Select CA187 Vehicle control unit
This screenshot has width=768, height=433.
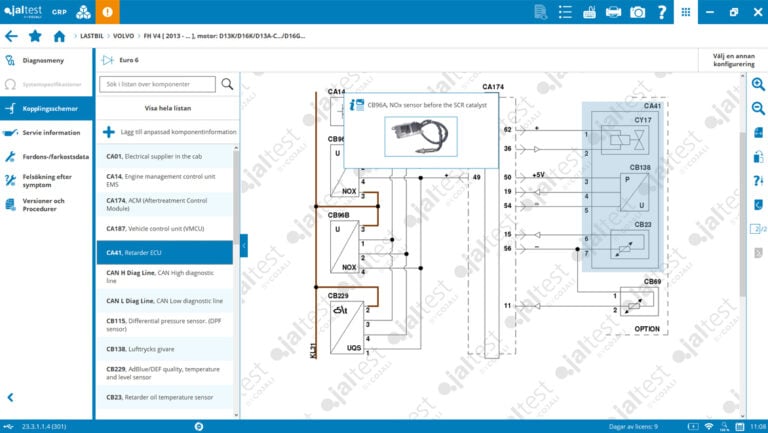[165, 228]
